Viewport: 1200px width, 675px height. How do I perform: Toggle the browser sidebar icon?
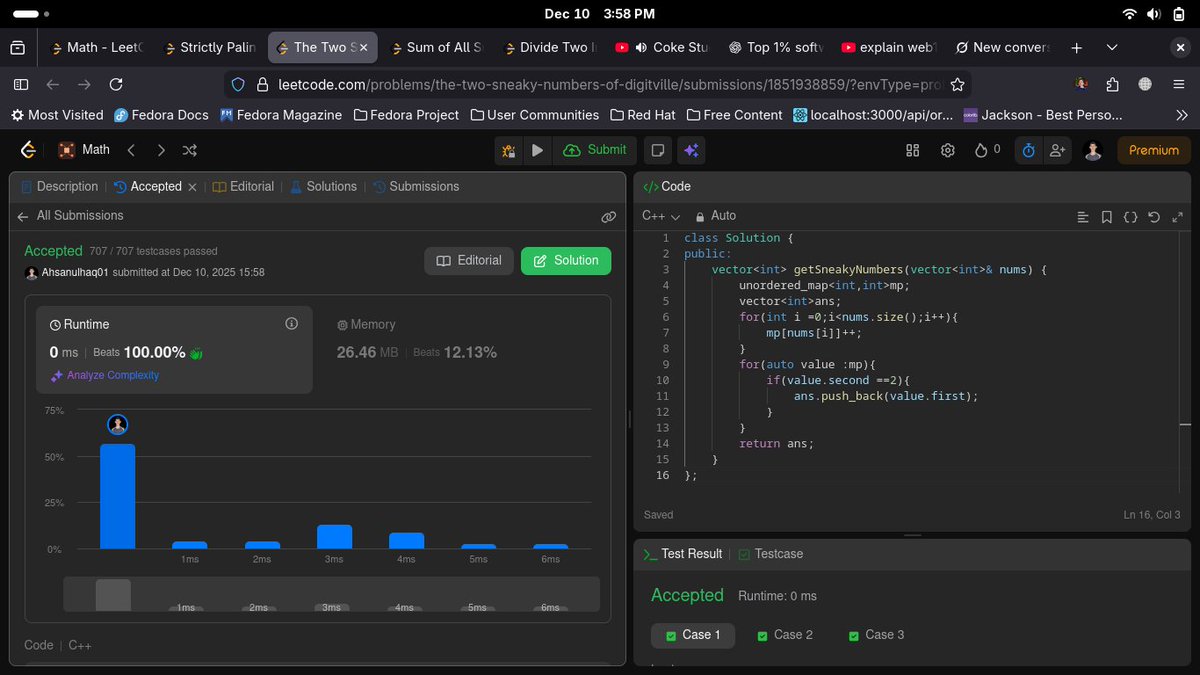pos(20,85)
